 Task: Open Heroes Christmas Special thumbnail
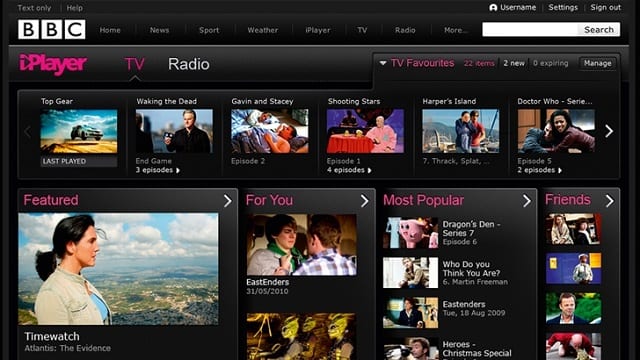tap(411, 349)
